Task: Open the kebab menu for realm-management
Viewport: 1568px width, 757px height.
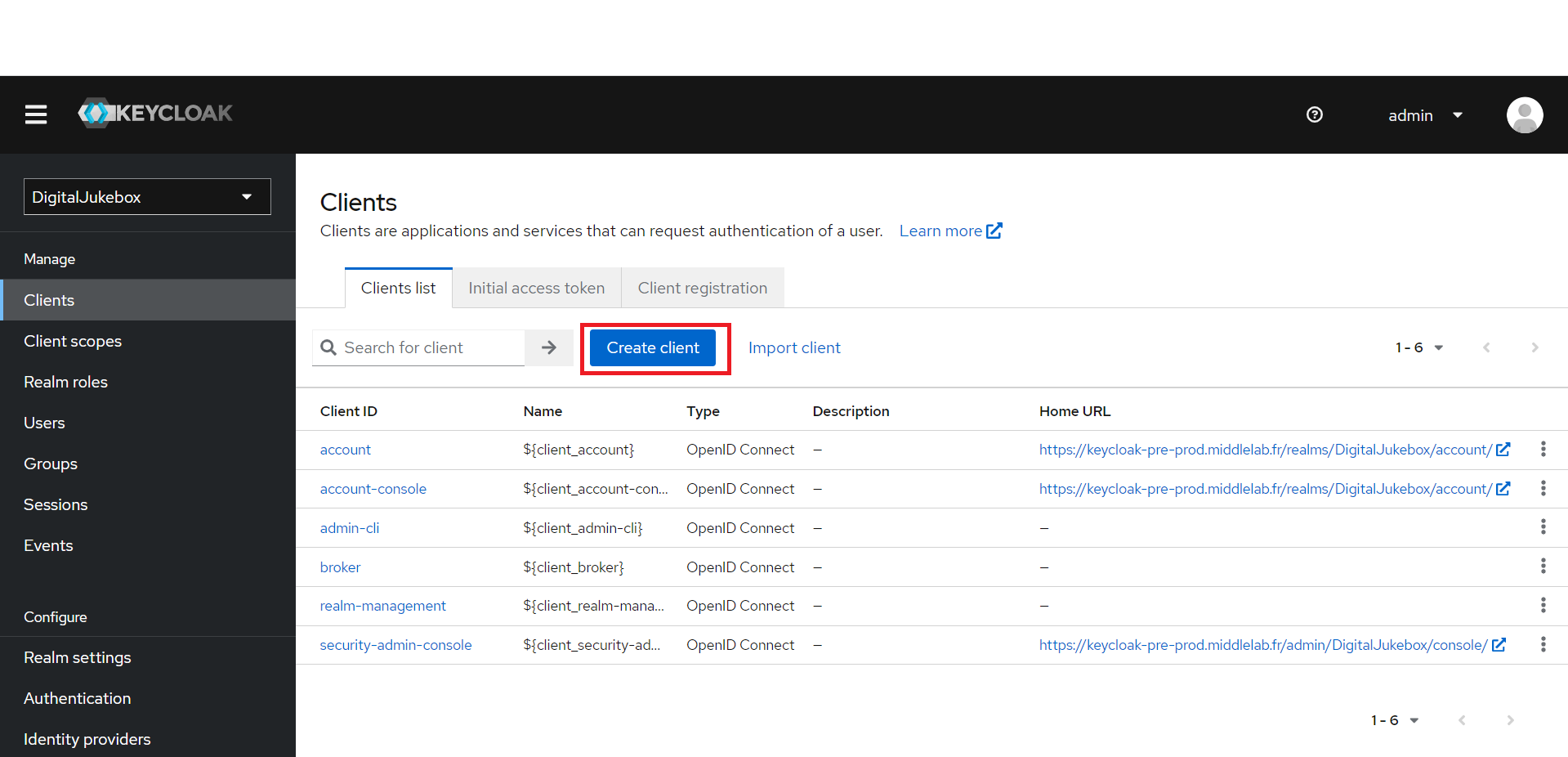Action: tap(1543, 605)
